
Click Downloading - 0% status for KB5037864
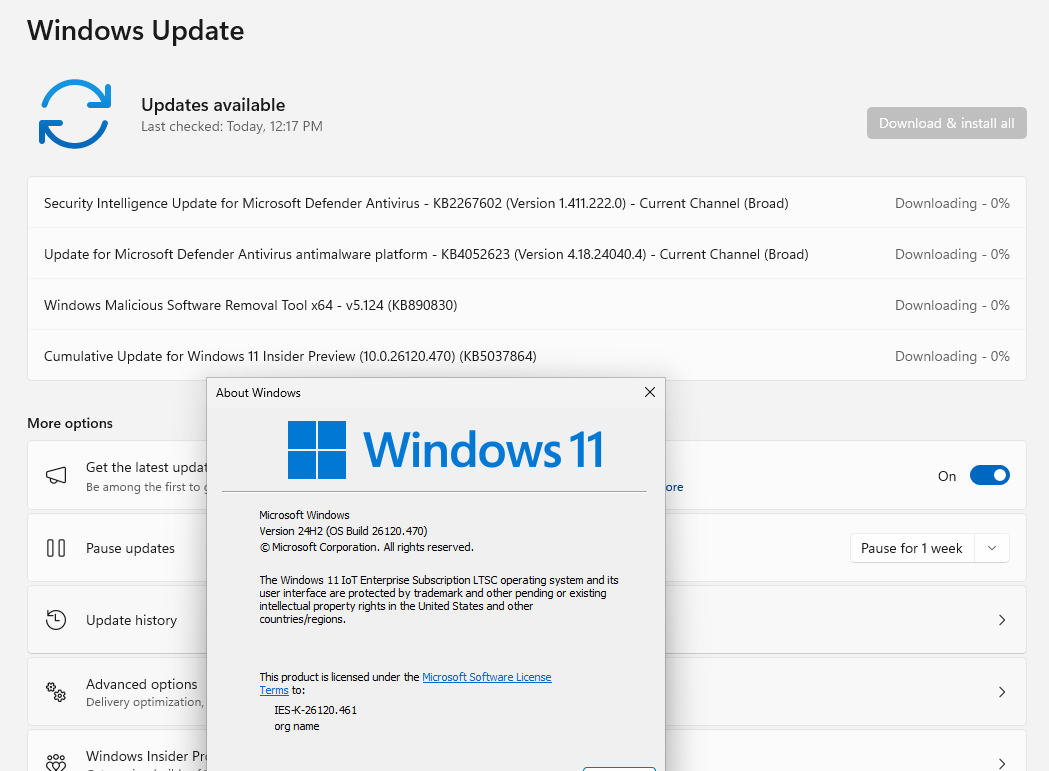point(952,356)
